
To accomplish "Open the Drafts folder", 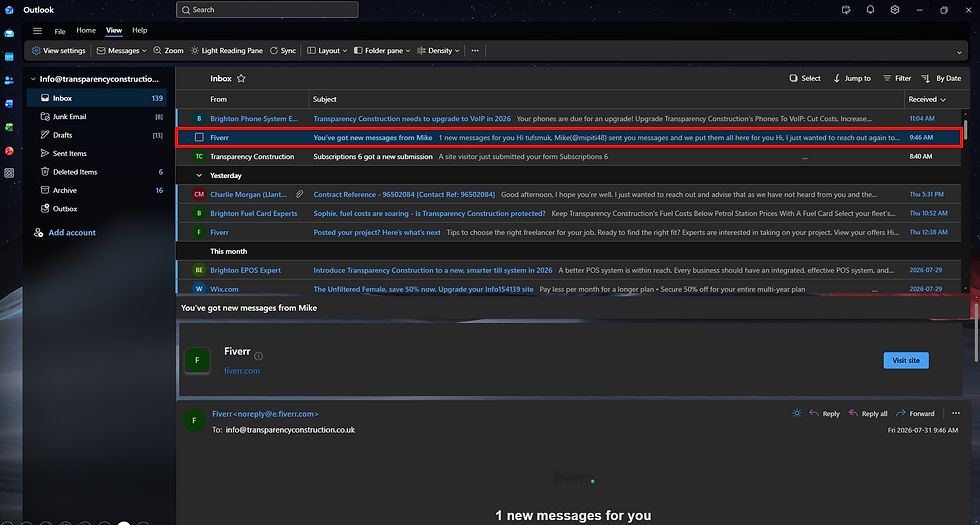I will pos(97,135).
